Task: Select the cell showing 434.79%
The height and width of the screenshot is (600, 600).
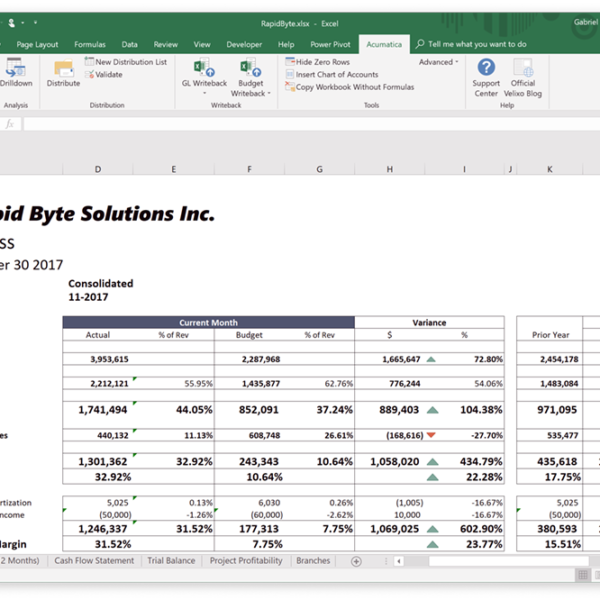Action: (464, 461)
